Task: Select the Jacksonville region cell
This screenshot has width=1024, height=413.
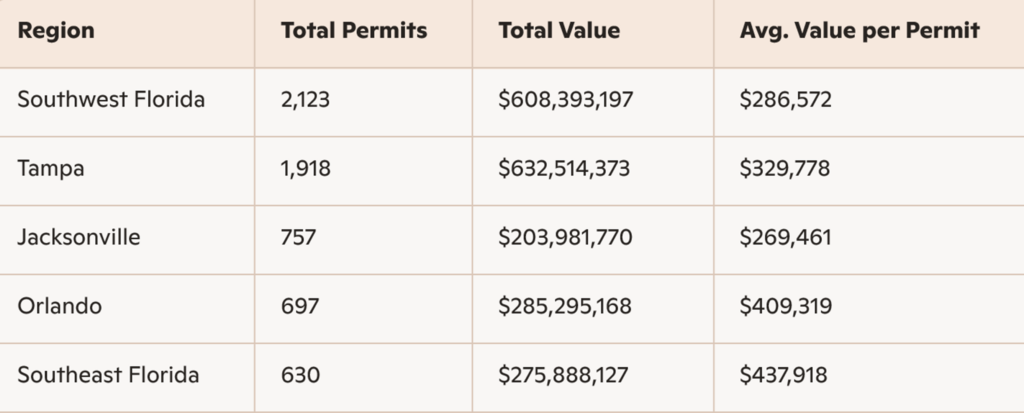Action: 79,238
